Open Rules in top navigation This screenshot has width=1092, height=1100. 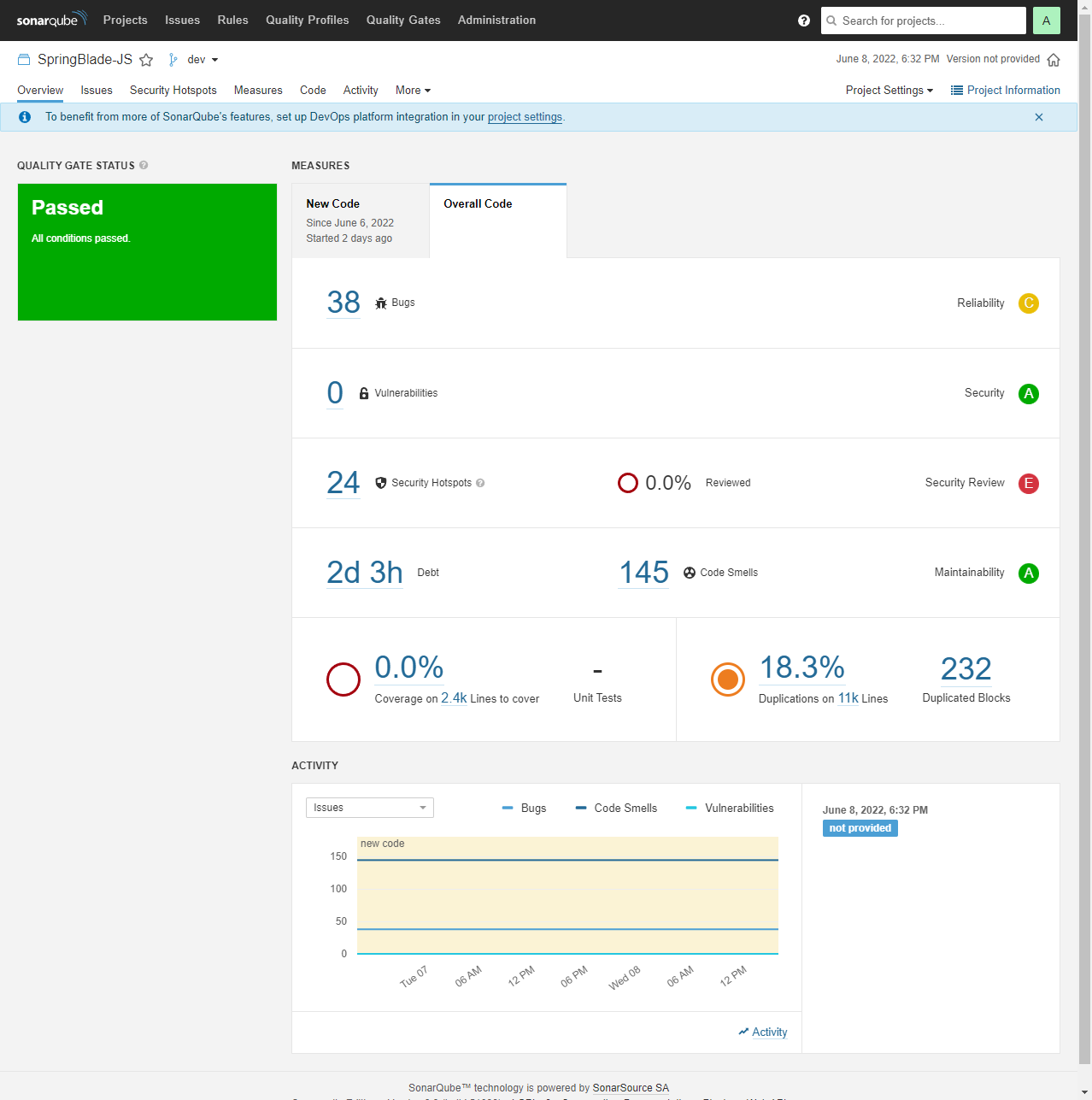click(x=232, y=20)
